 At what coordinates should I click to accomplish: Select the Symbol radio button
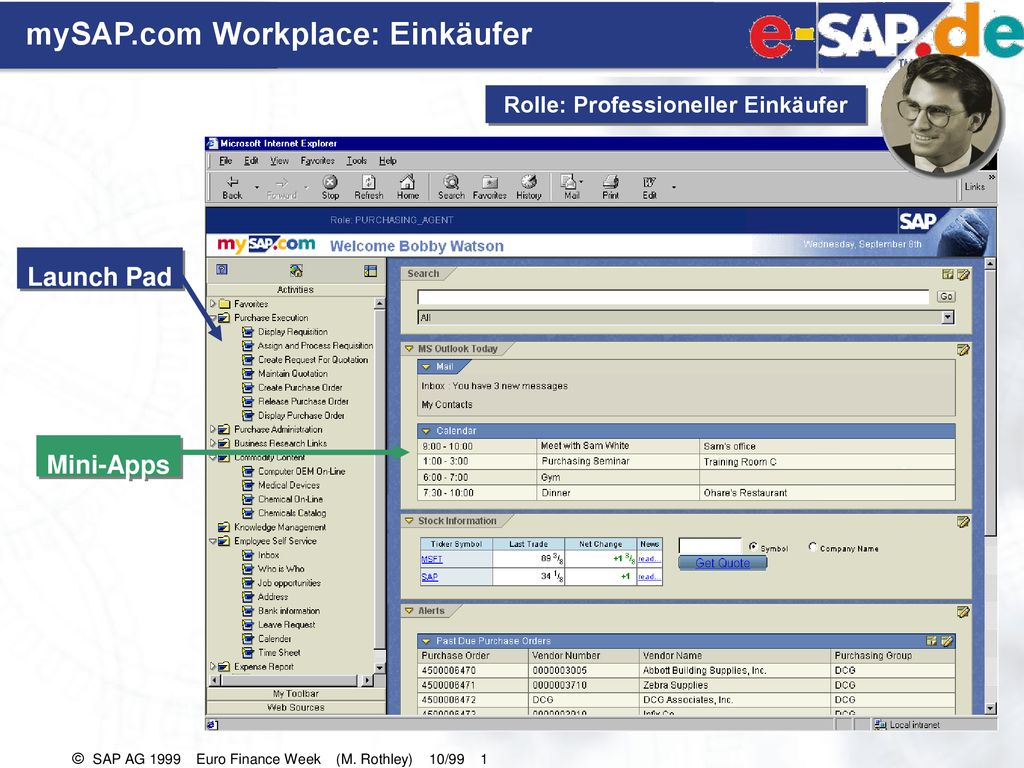(753, 547)
